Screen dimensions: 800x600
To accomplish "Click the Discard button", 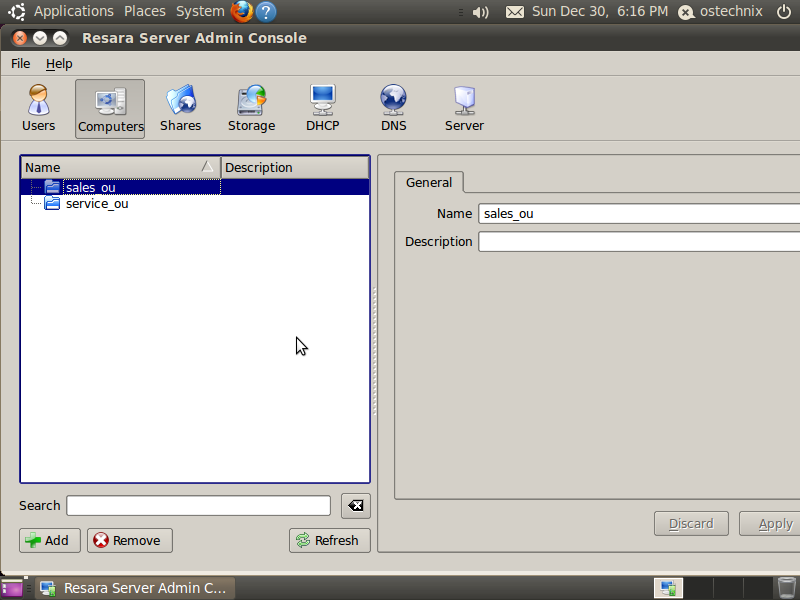I will [691, 524].
